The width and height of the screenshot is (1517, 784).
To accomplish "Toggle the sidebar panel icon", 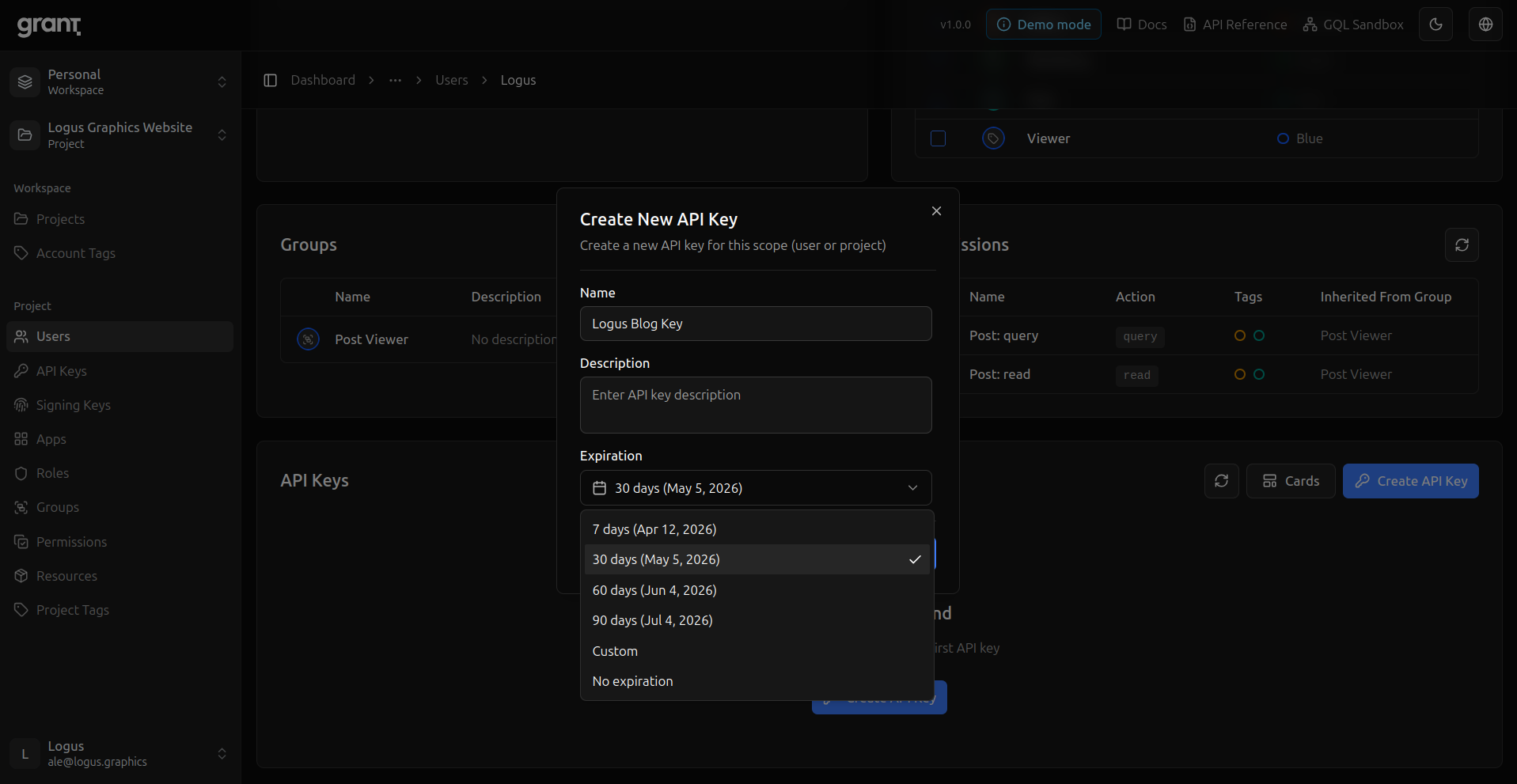I will coord(270,80).
